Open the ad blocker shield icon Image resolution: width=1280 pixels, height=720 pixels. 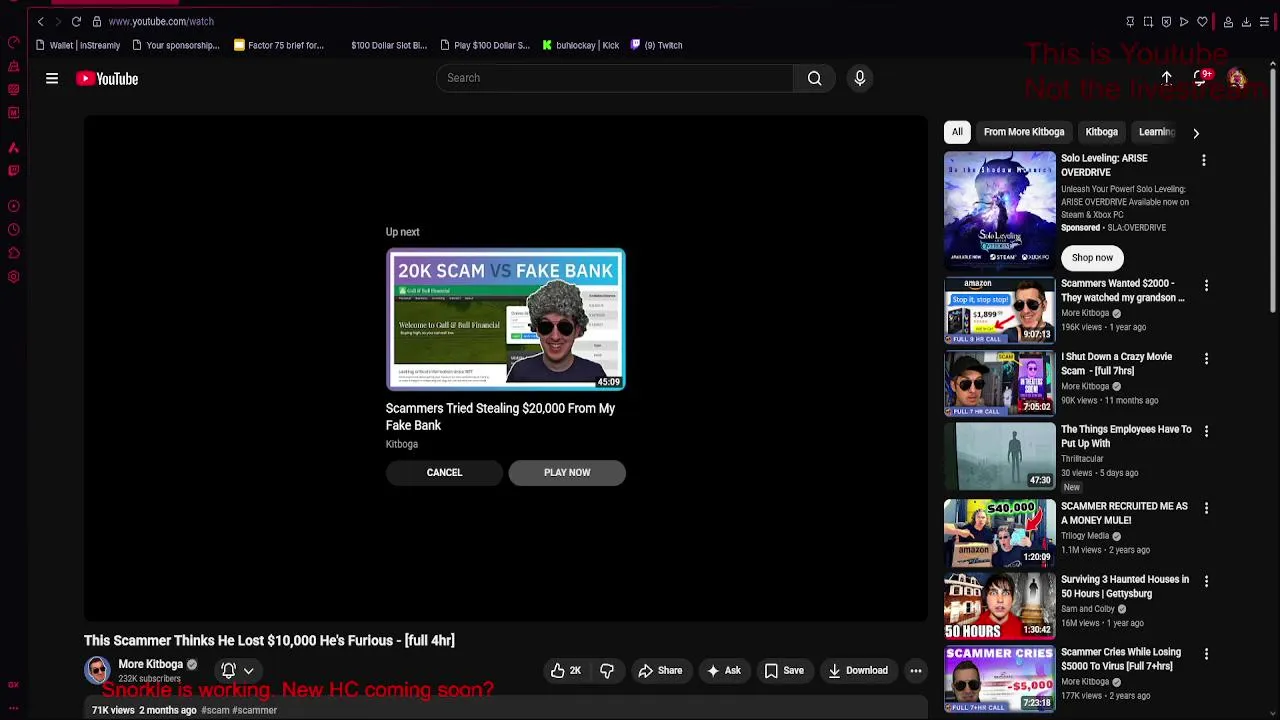point(1166,22)
